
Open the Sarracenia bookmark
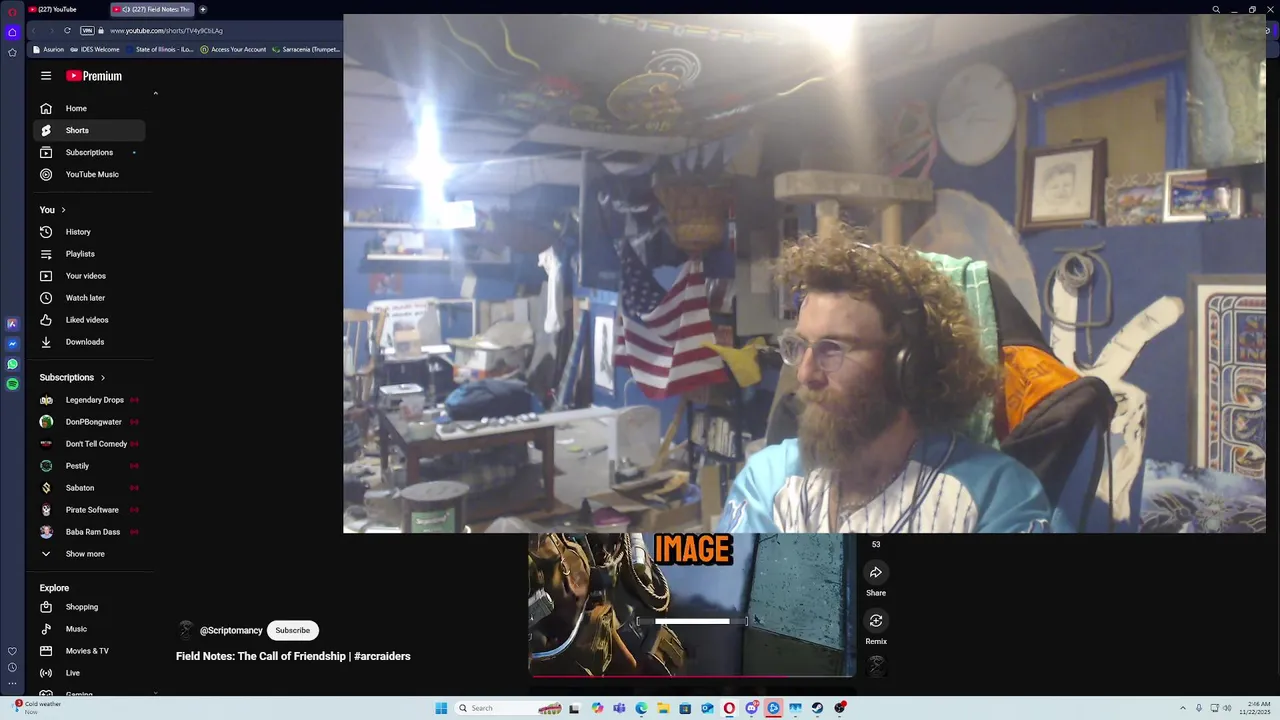coord(306,49)
